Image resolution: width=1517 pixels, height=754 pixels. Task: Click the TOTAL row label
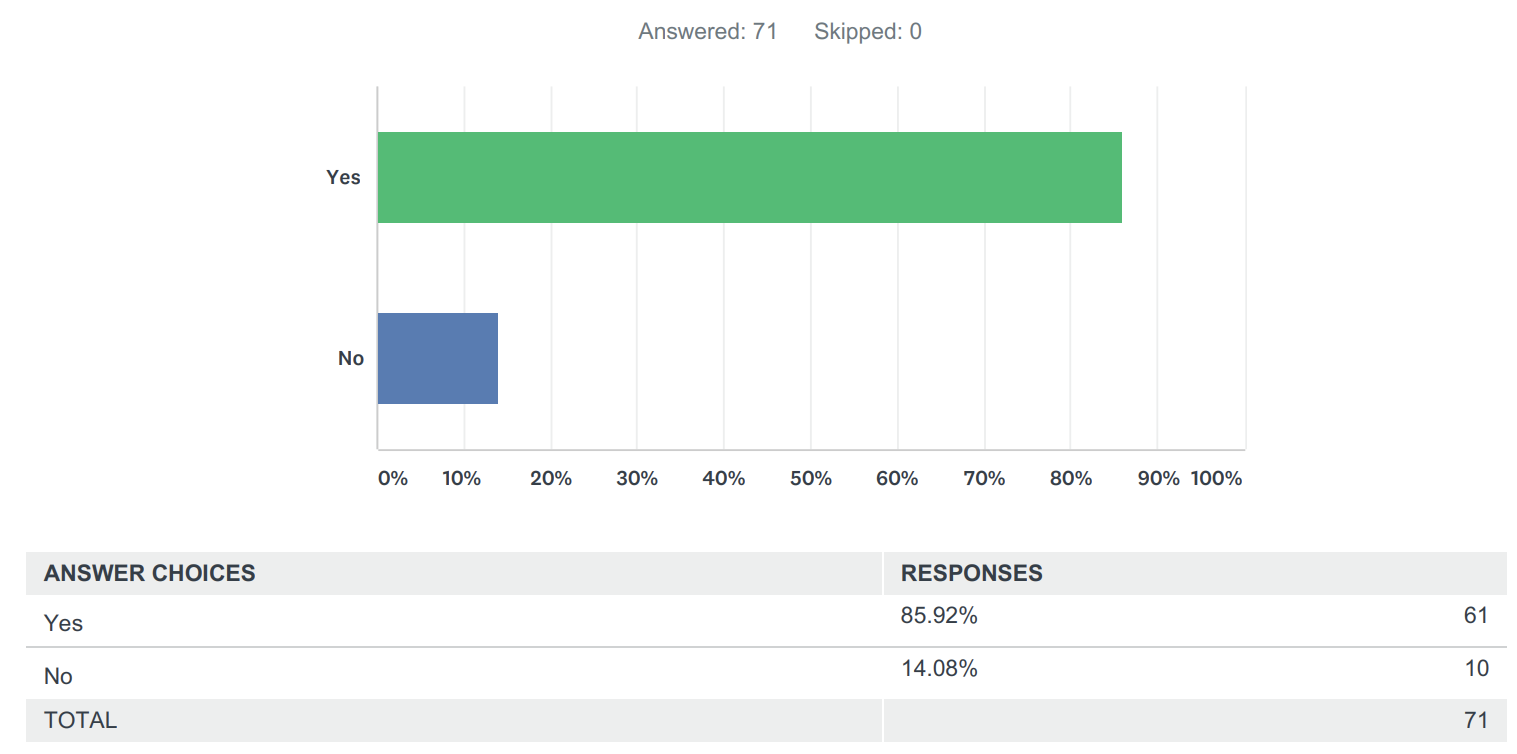click(x=80, y=720)
